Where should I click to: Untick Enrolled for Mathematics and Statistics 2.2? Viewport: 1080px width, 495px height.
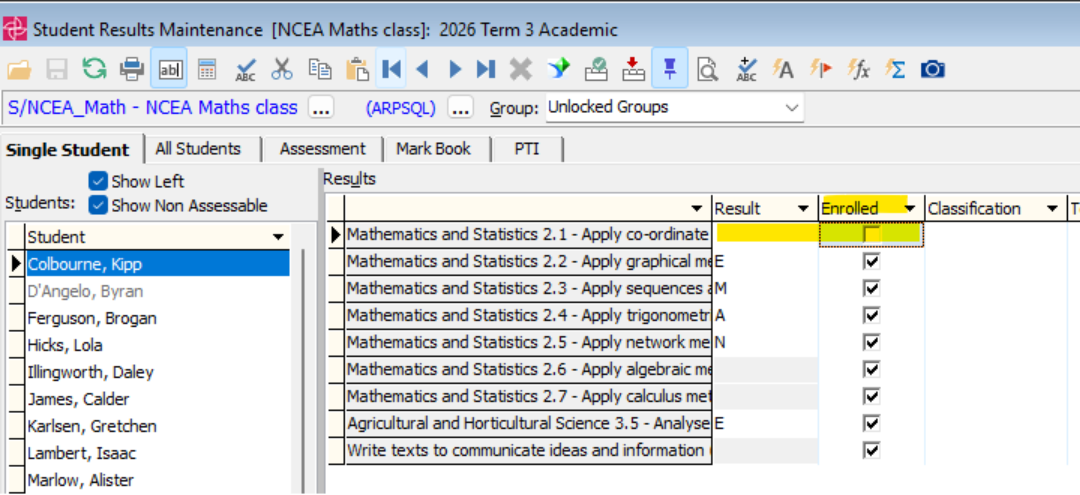(872, 262)
